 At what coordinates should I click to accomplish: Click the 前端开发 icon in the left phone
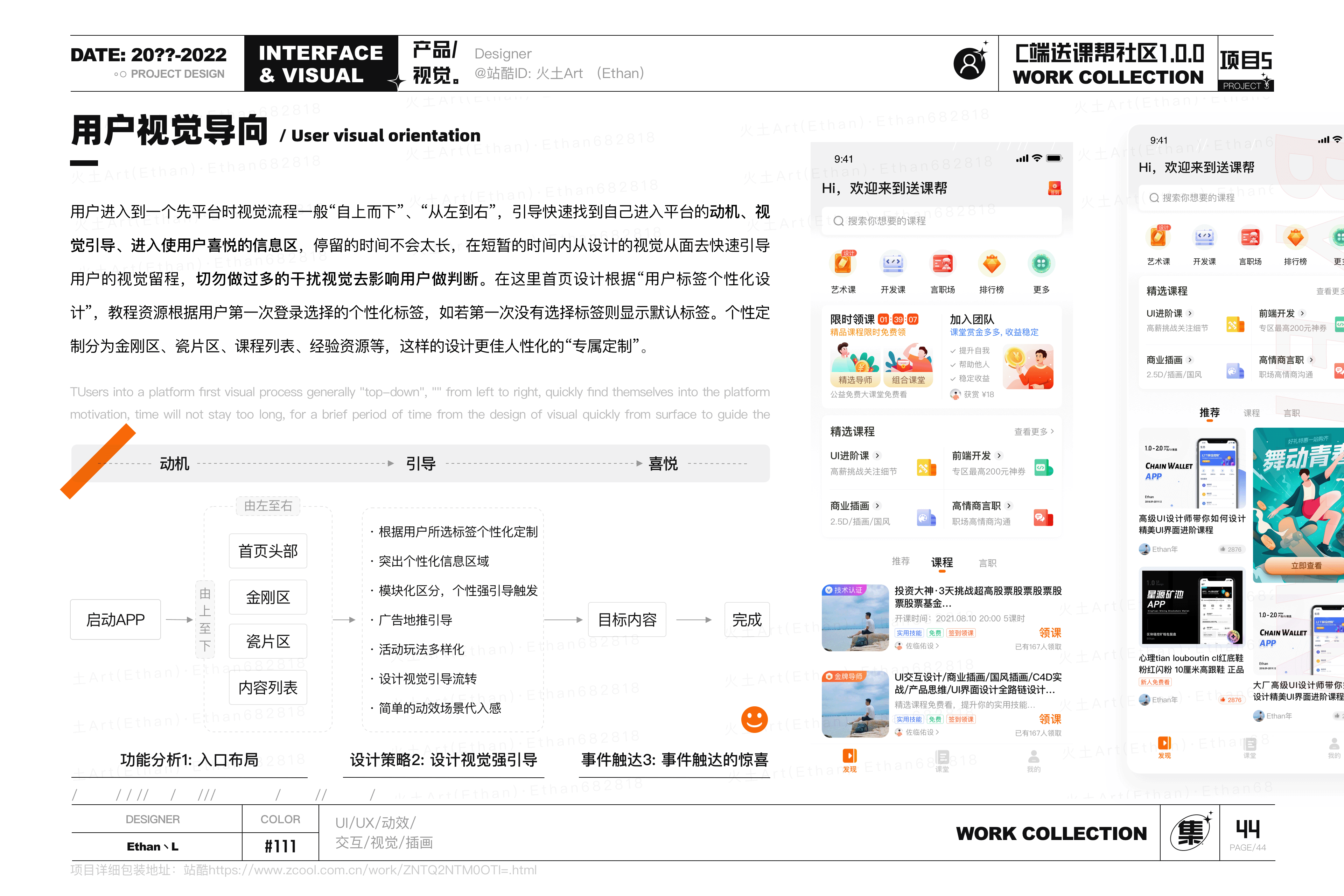(x=1043, y=468)
